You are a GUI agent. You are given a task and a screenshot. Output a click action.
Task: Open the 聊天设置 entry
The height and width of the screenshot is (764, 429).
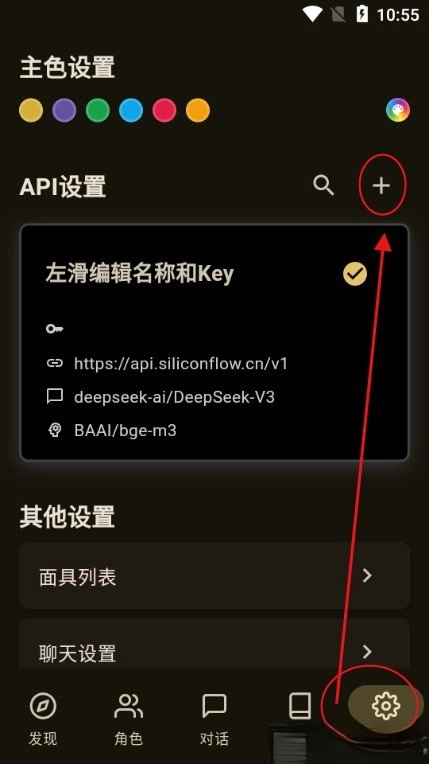click(x=214, y=644)
